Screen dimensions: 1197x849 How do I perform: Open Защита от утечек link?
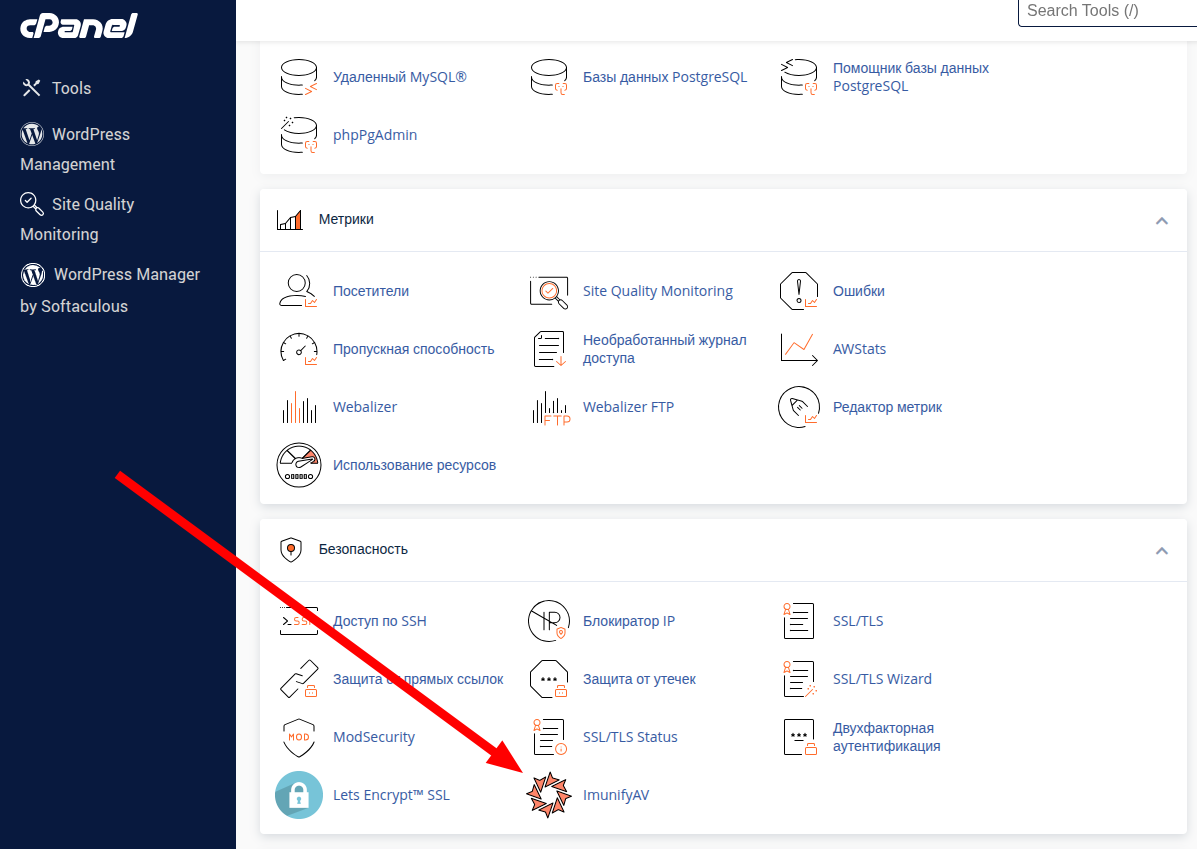coord(640,679)
